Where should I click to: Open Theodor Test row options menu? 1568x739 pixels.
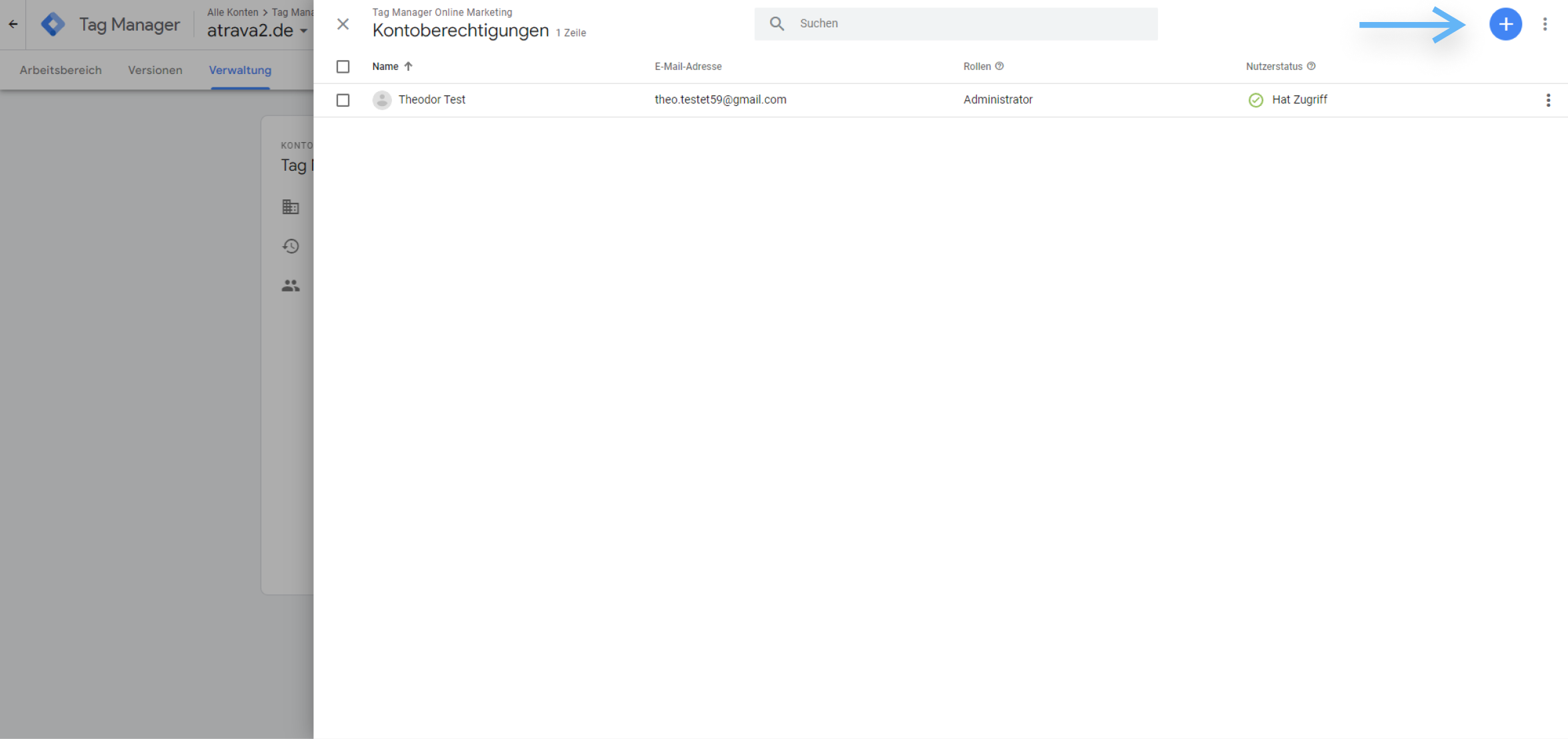[x=1548, y=100]
